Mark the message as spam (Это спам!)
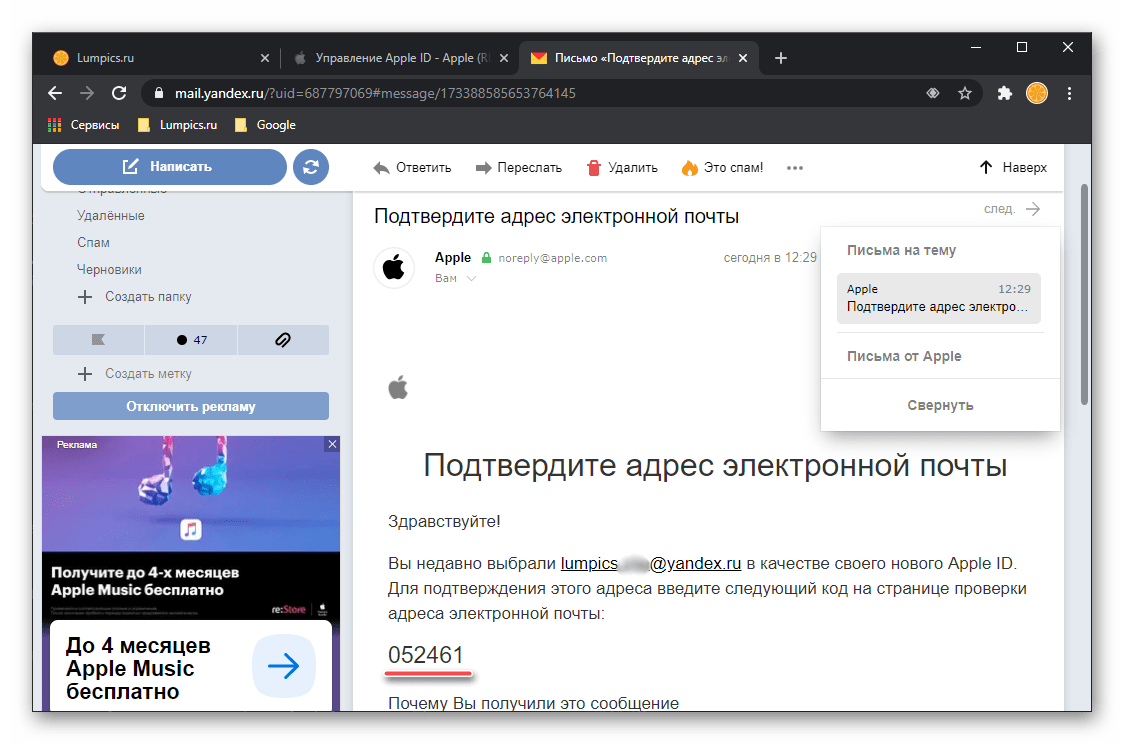 [722, 168]
